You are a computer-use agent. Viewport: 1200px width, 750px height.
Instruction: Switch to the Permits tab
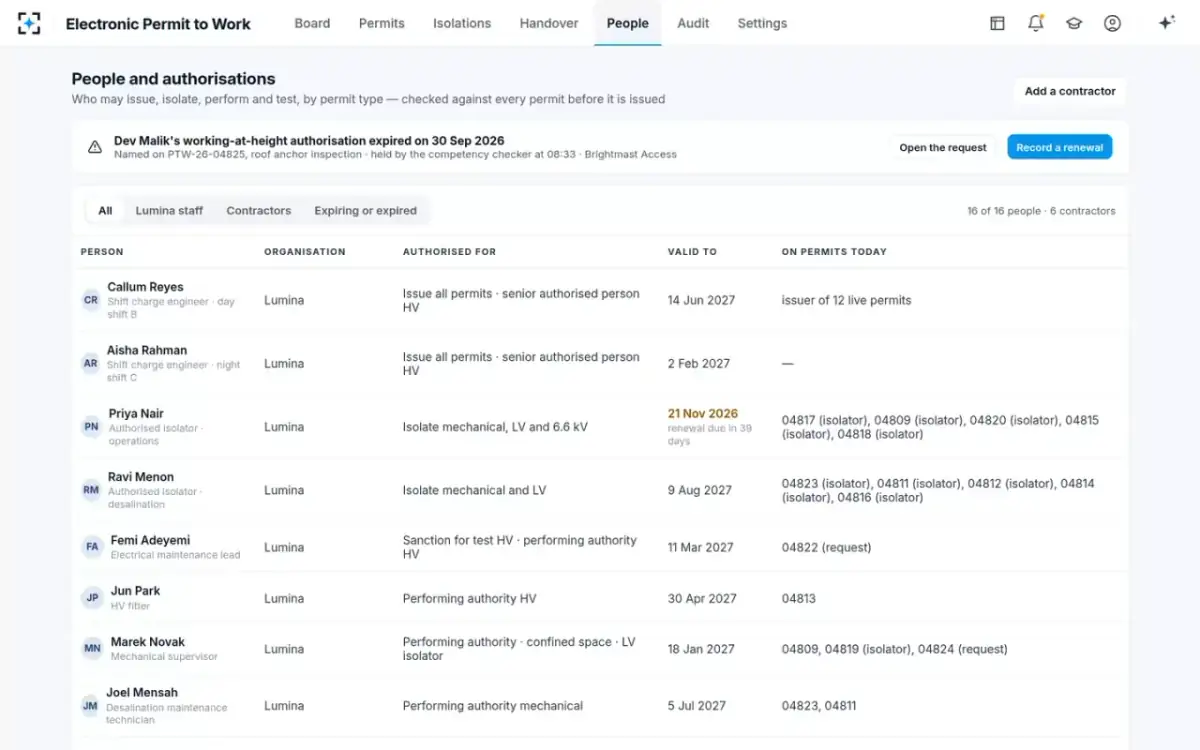[382, 23]
